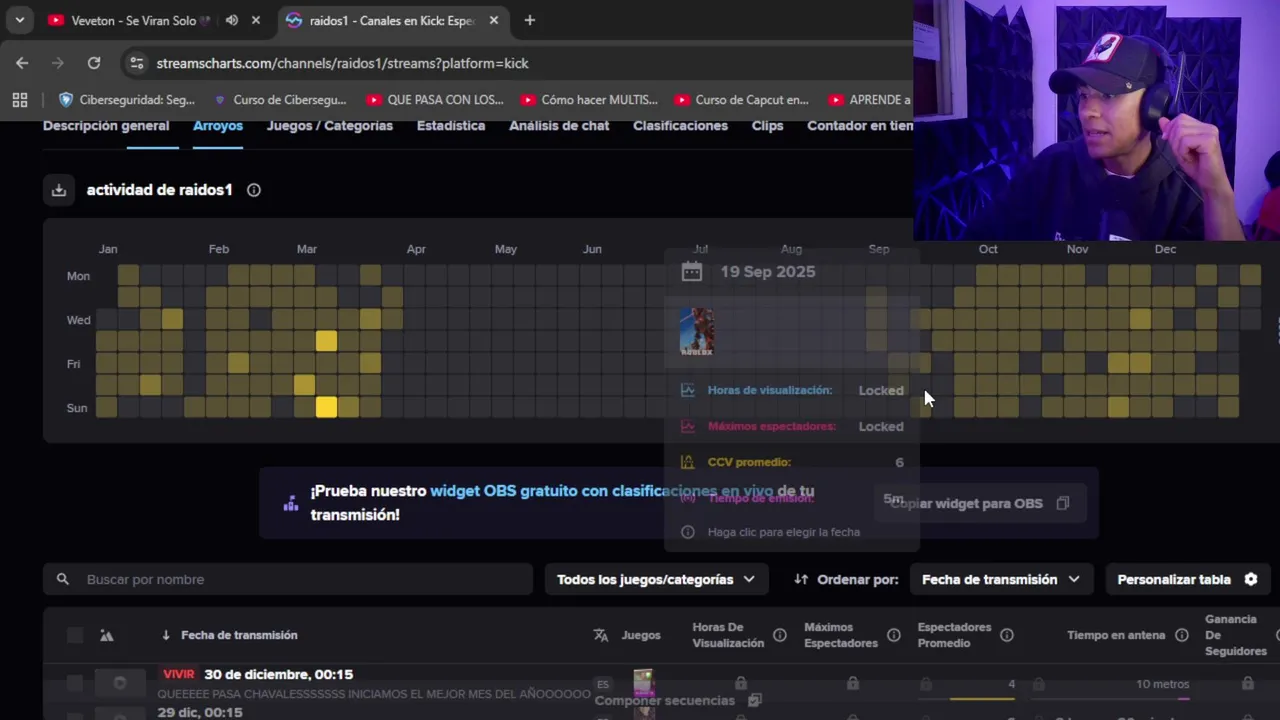This screenshot has width=1280, height=720.
Task: Click the 10 metros airtime value
Action: coord(1163,684)
